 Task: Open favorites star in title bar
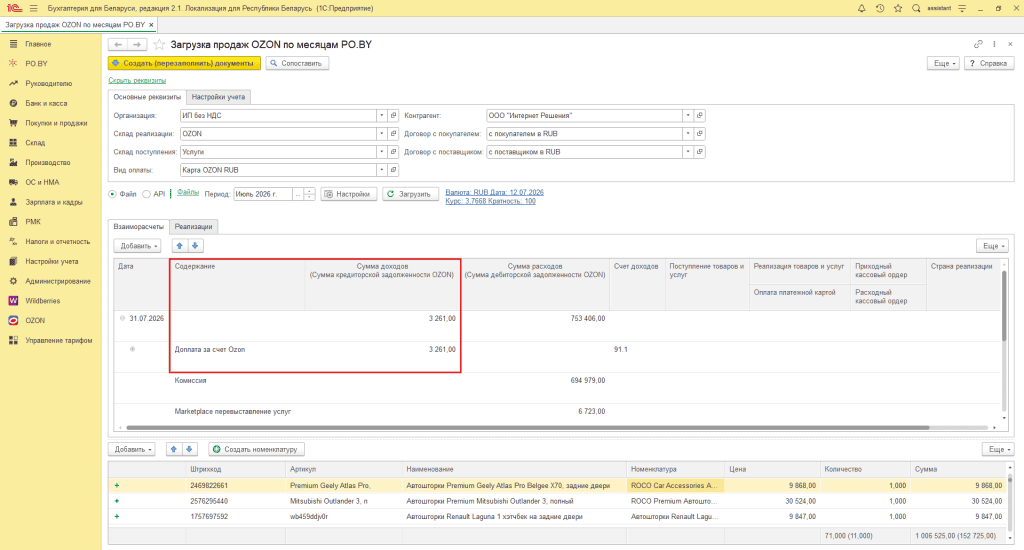898,8
